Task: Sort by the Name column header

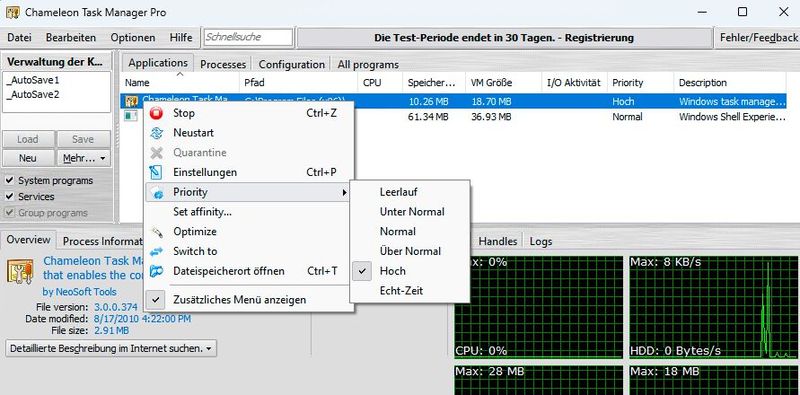Action: point(180,83)
